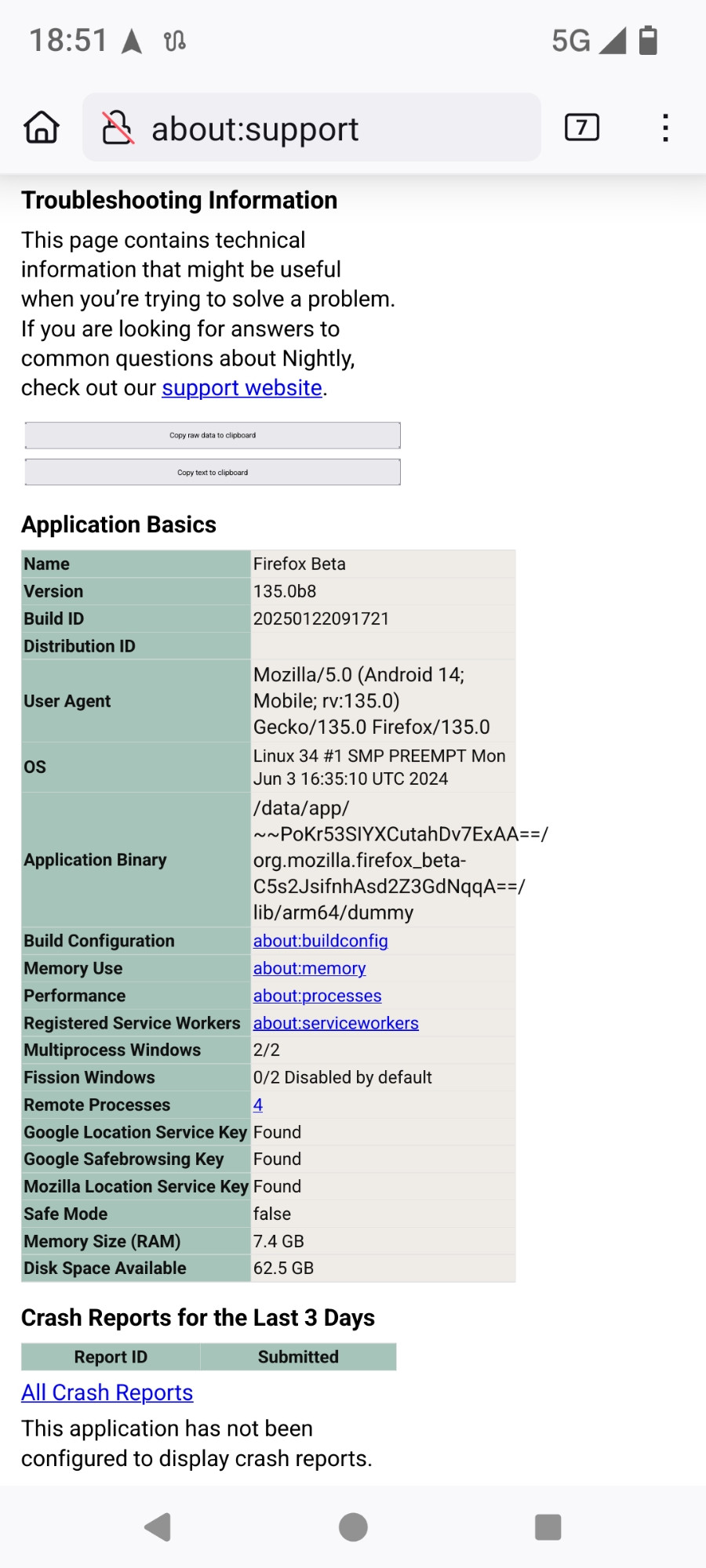Select the Firefox Beta name value
Viewport: 706px width, 1568px height.
[x=299, y=564]
